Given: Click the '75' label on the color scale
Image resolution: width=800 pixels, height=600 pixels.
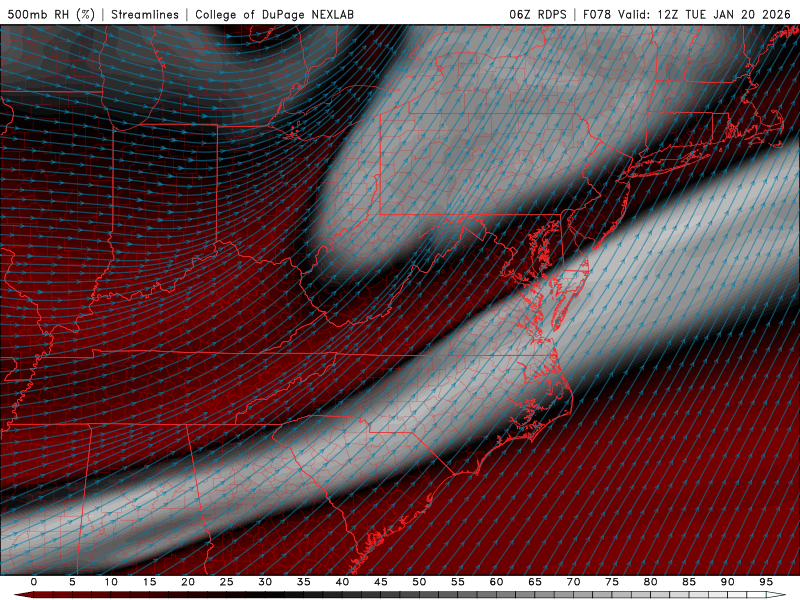Looking at the screenshot, I should point(612,582).
